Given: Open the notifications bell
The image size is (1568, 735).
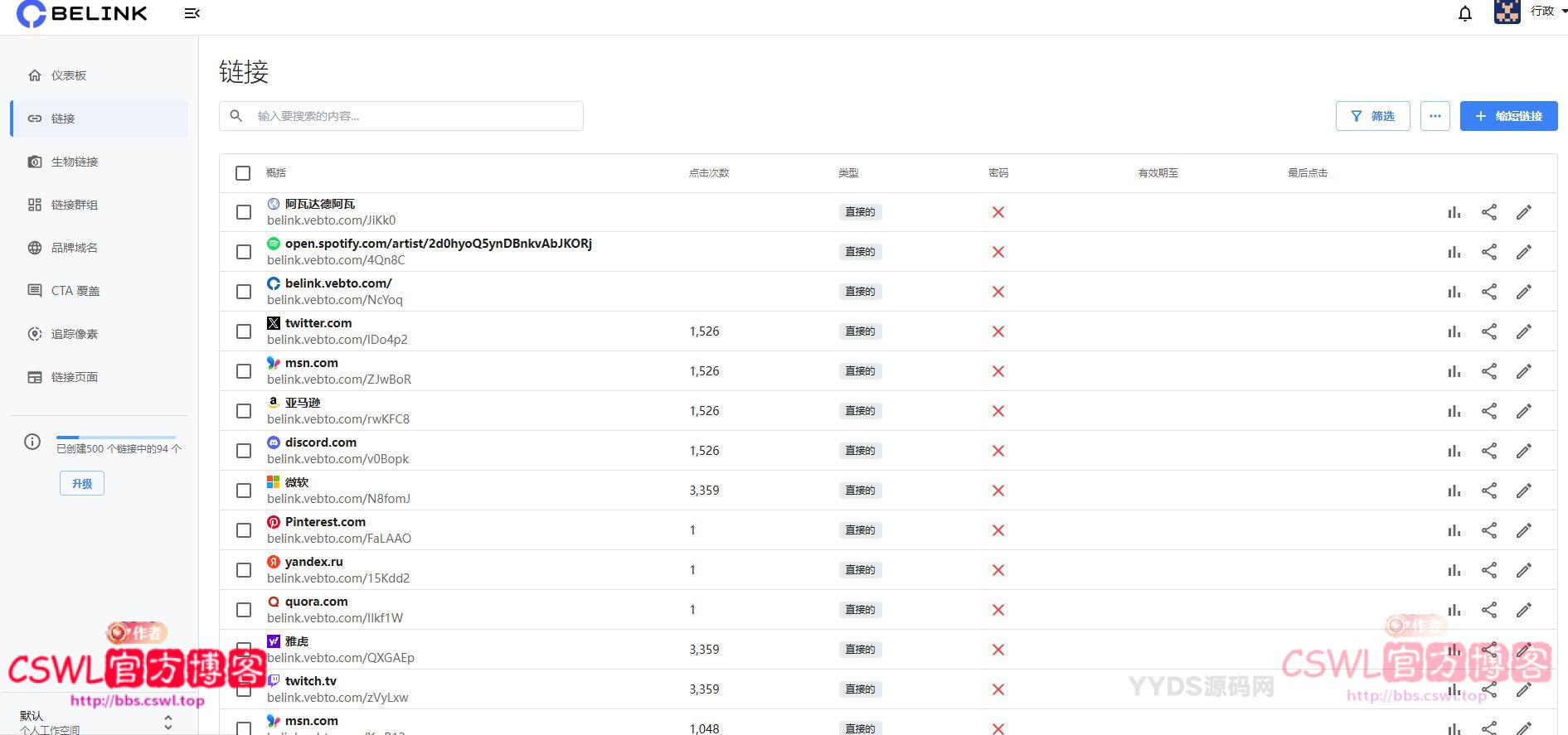Looking at the screenshot, I should [1465, 13].
